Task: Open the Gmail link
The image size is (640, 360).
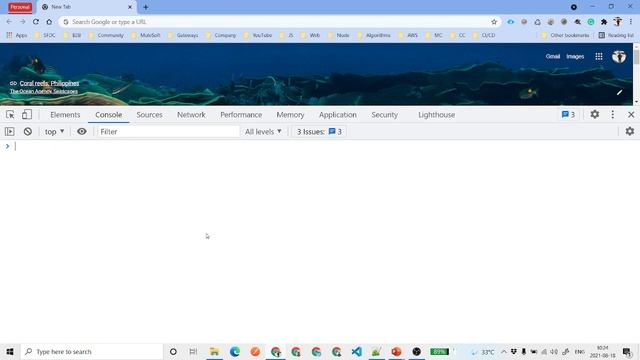Action: coord(553,56)
